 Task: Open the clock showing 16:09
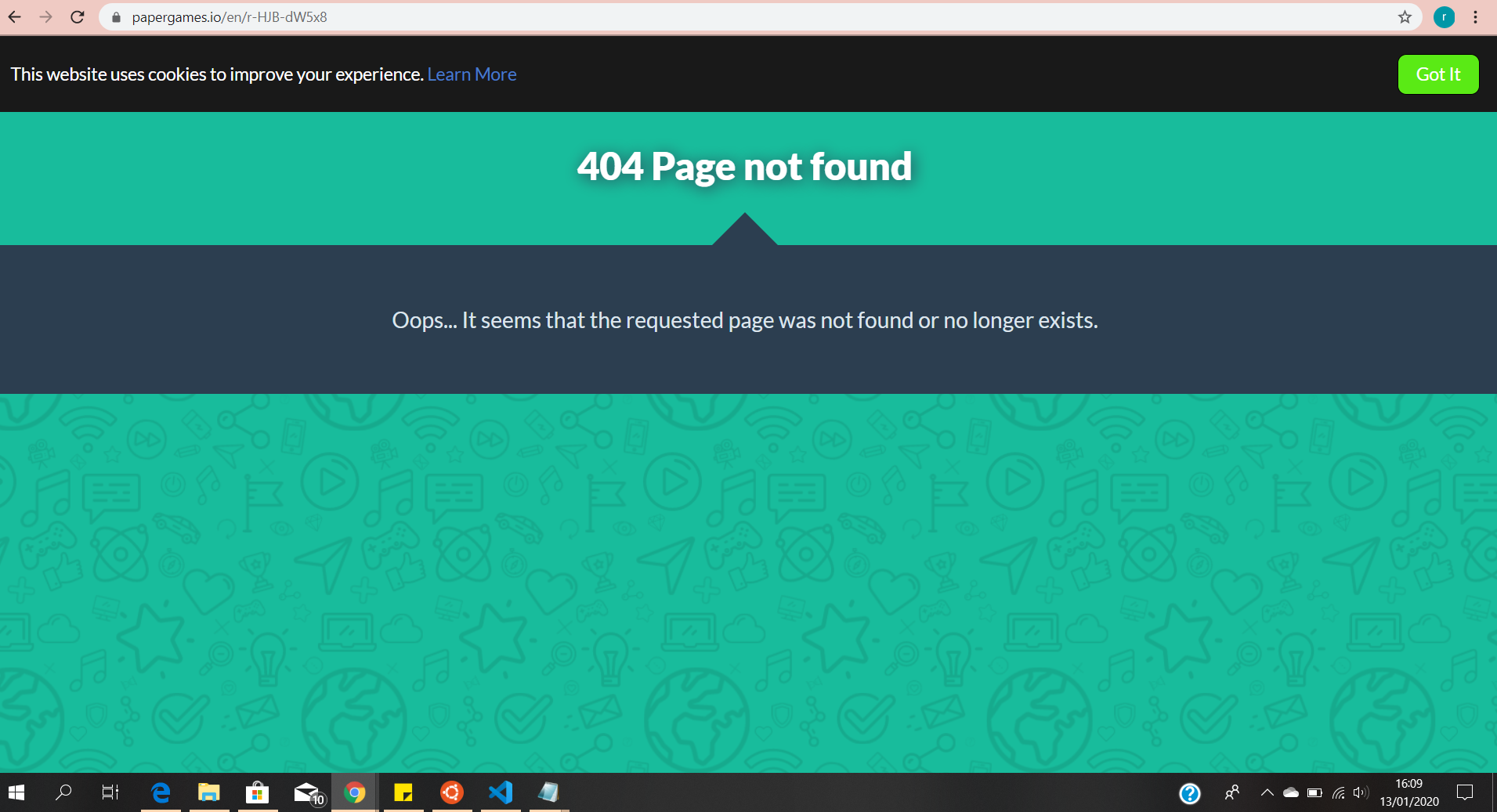1409,792
